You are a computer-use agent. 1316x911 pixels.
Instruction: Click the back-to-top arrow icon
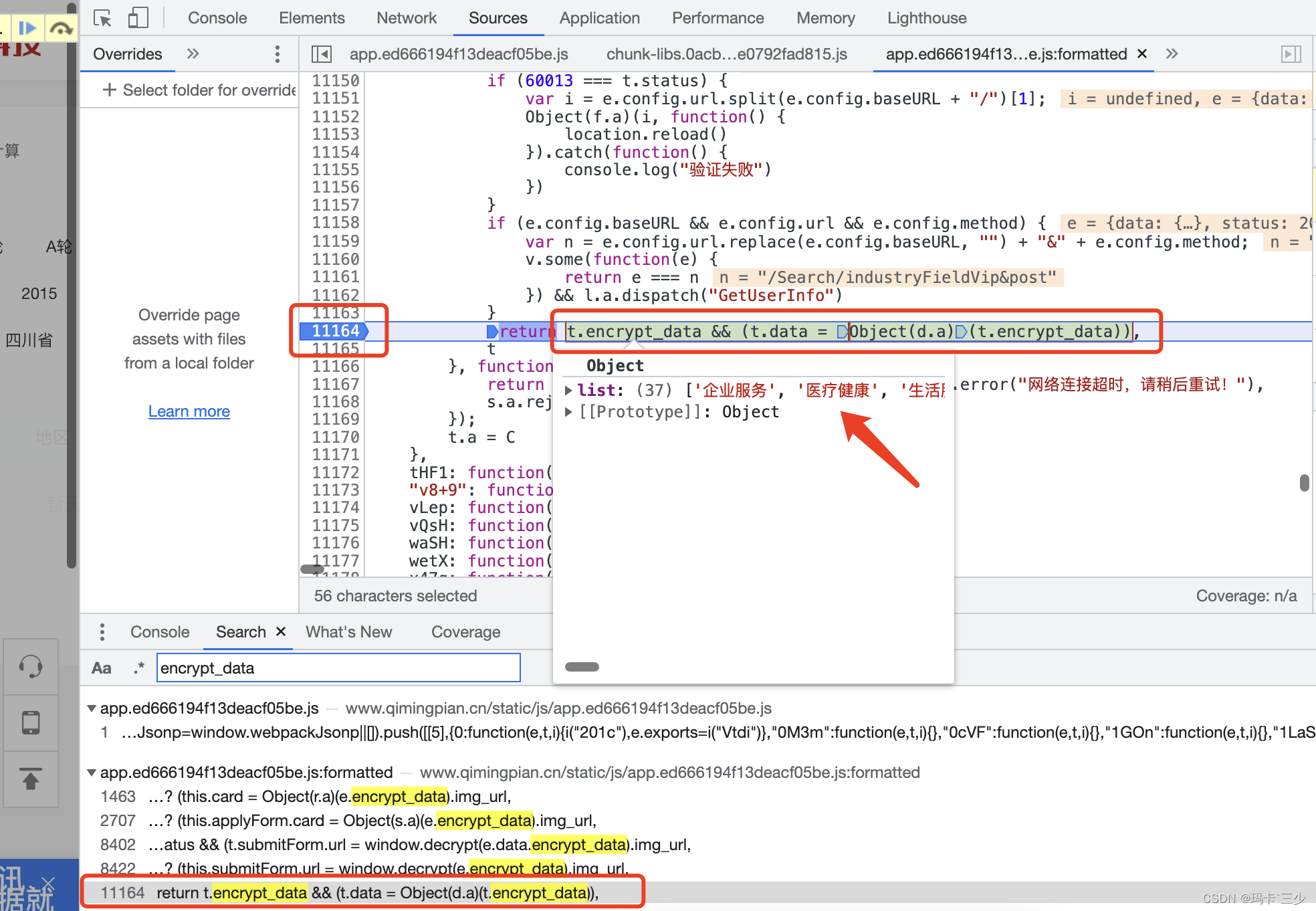pos(31,779)
